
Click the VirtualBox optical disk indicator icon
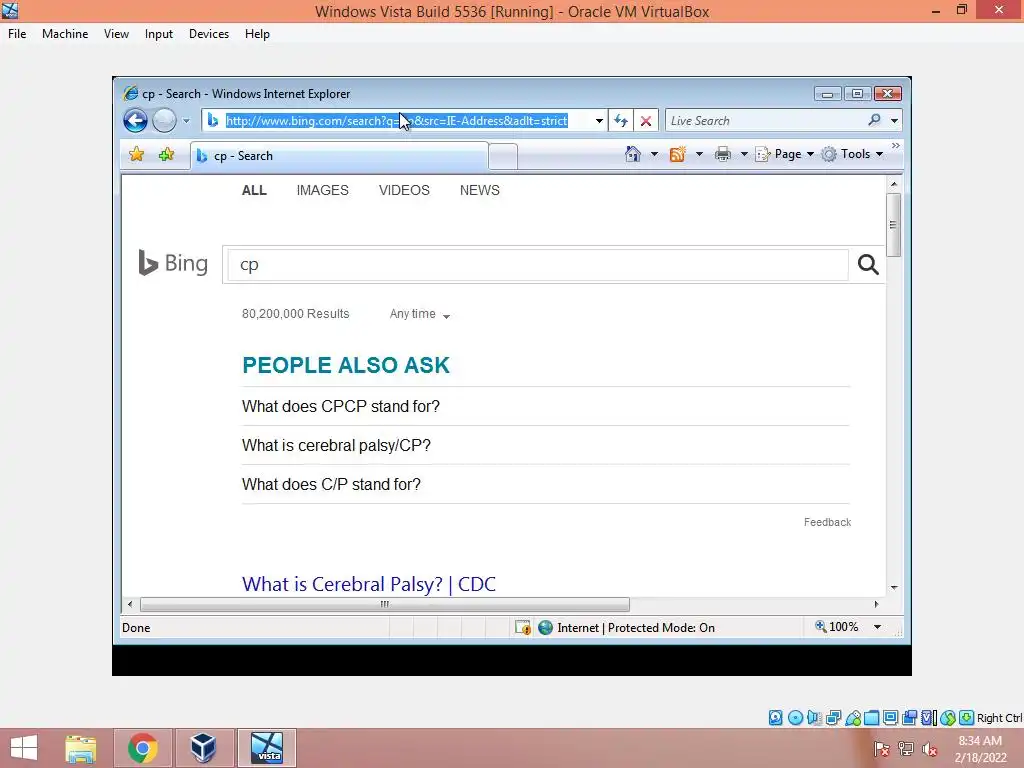tap(795, 718)
